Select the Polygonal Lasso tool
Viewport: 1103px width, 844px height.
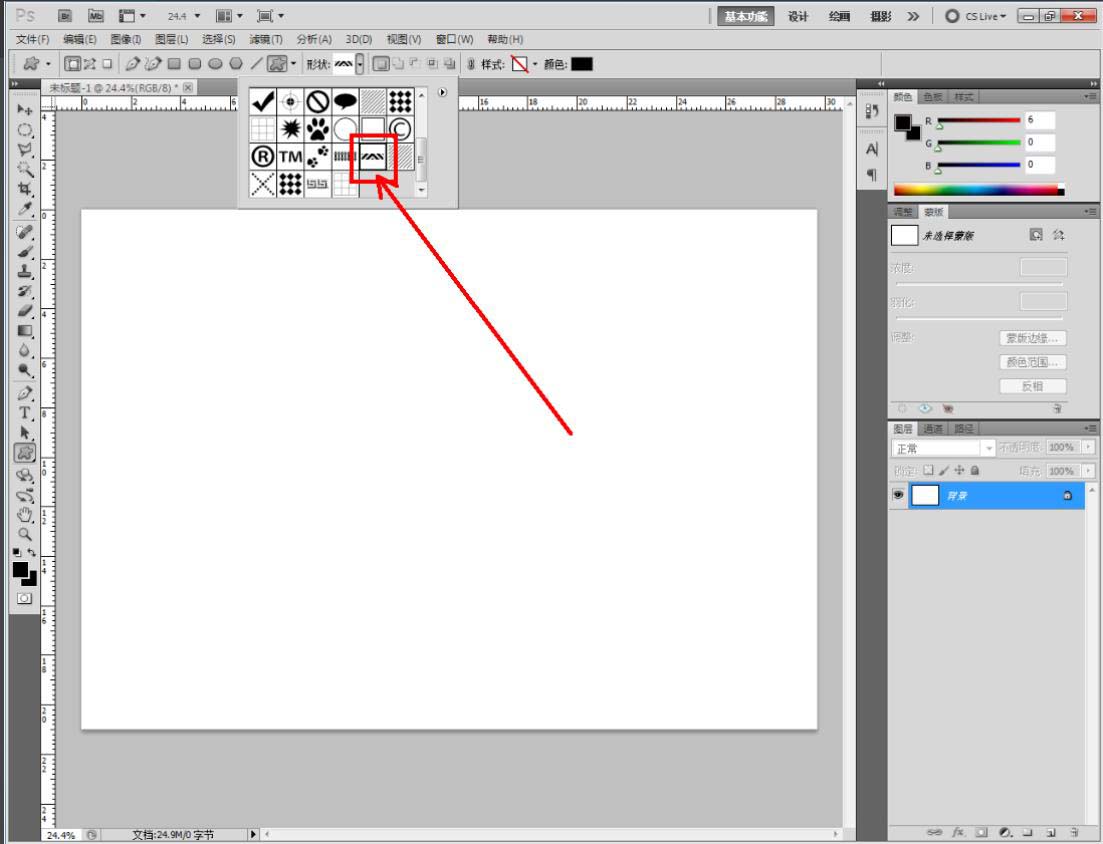[x=25, y=150]
